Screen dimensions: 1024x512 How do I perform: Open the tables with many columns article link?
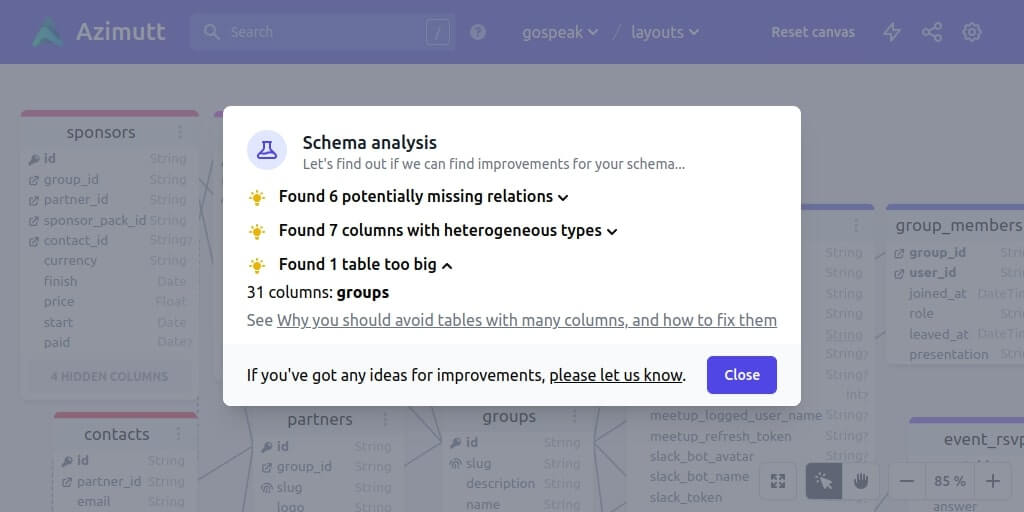coord(526,321)
